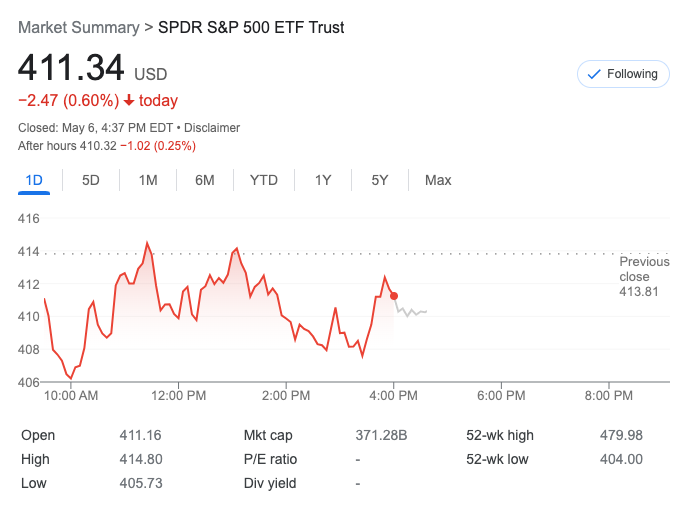Switch to the 5D chart range
Viewport: 684px width, 505px height.
pyautogui.click(x=91, y=180)
